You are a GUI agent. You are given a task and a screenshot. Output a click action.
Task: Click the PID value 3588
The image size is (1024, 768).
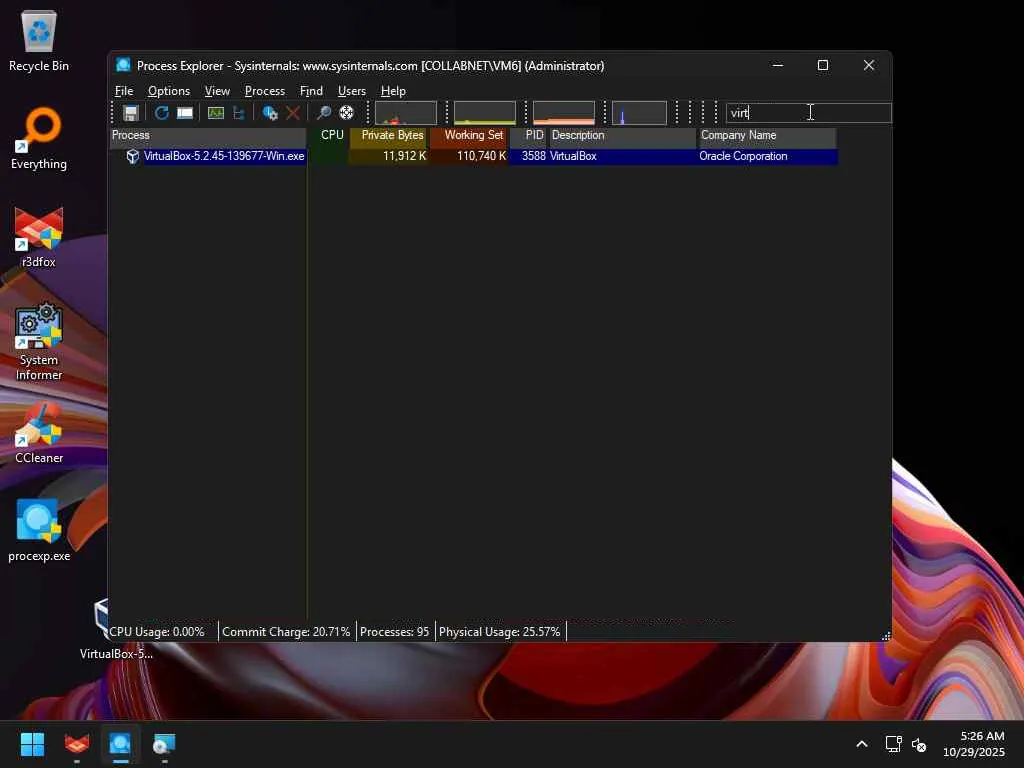(534, 156)
